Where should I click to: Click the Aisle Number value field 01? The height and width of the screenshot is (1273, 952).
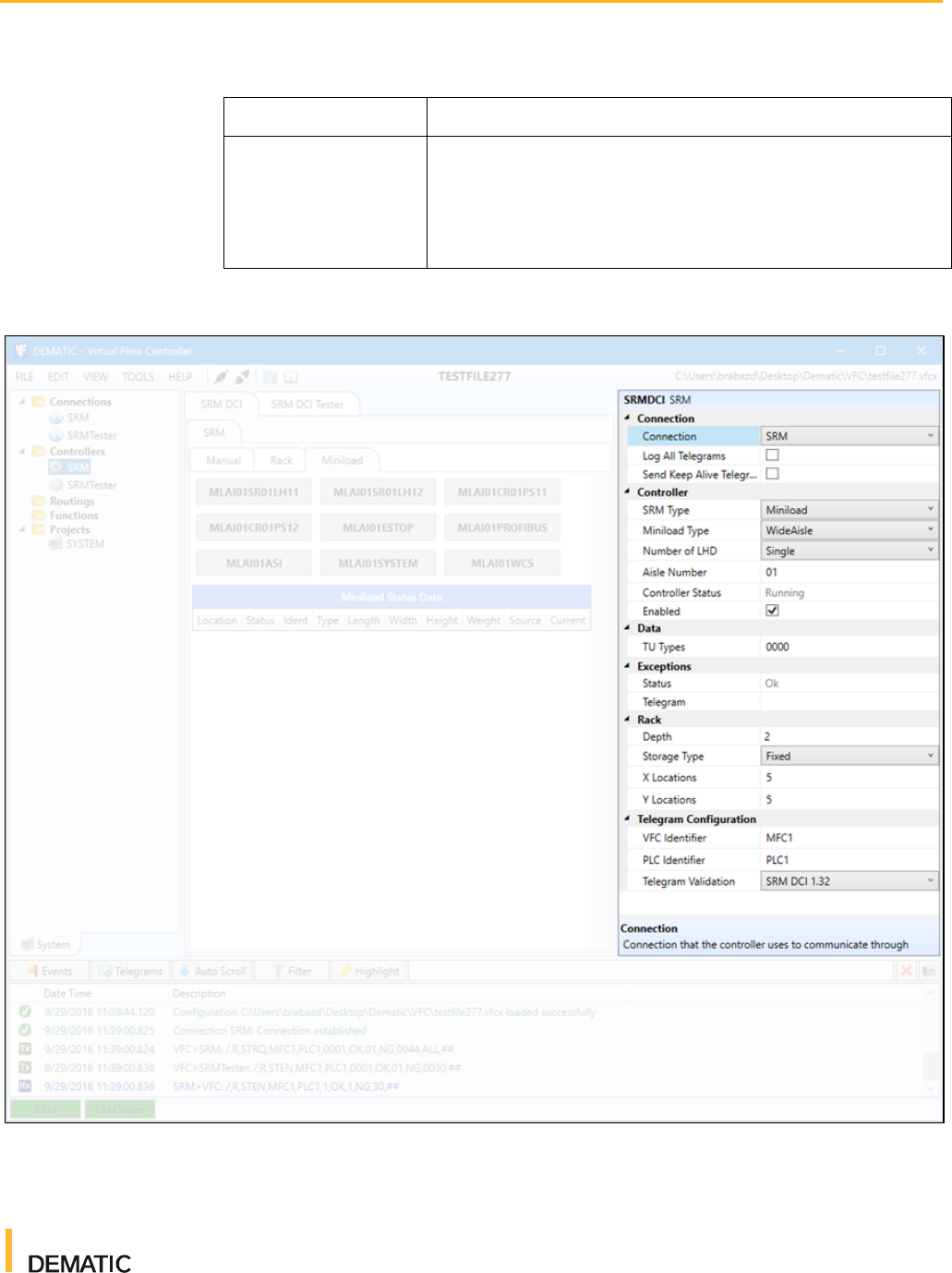pos(850,572)
